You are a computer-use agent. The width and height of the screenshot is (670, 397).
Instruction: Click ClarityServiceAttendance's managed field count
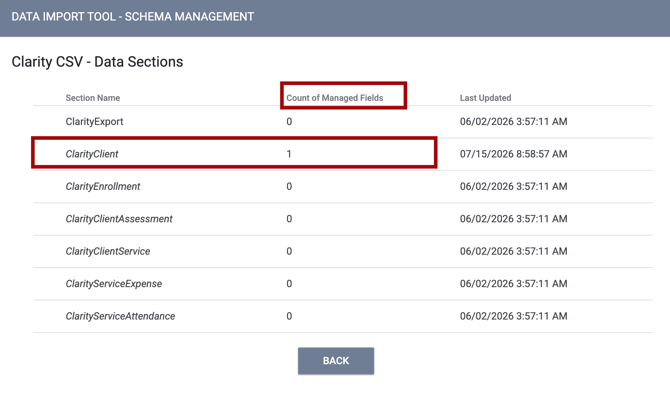tap(289, 316)
